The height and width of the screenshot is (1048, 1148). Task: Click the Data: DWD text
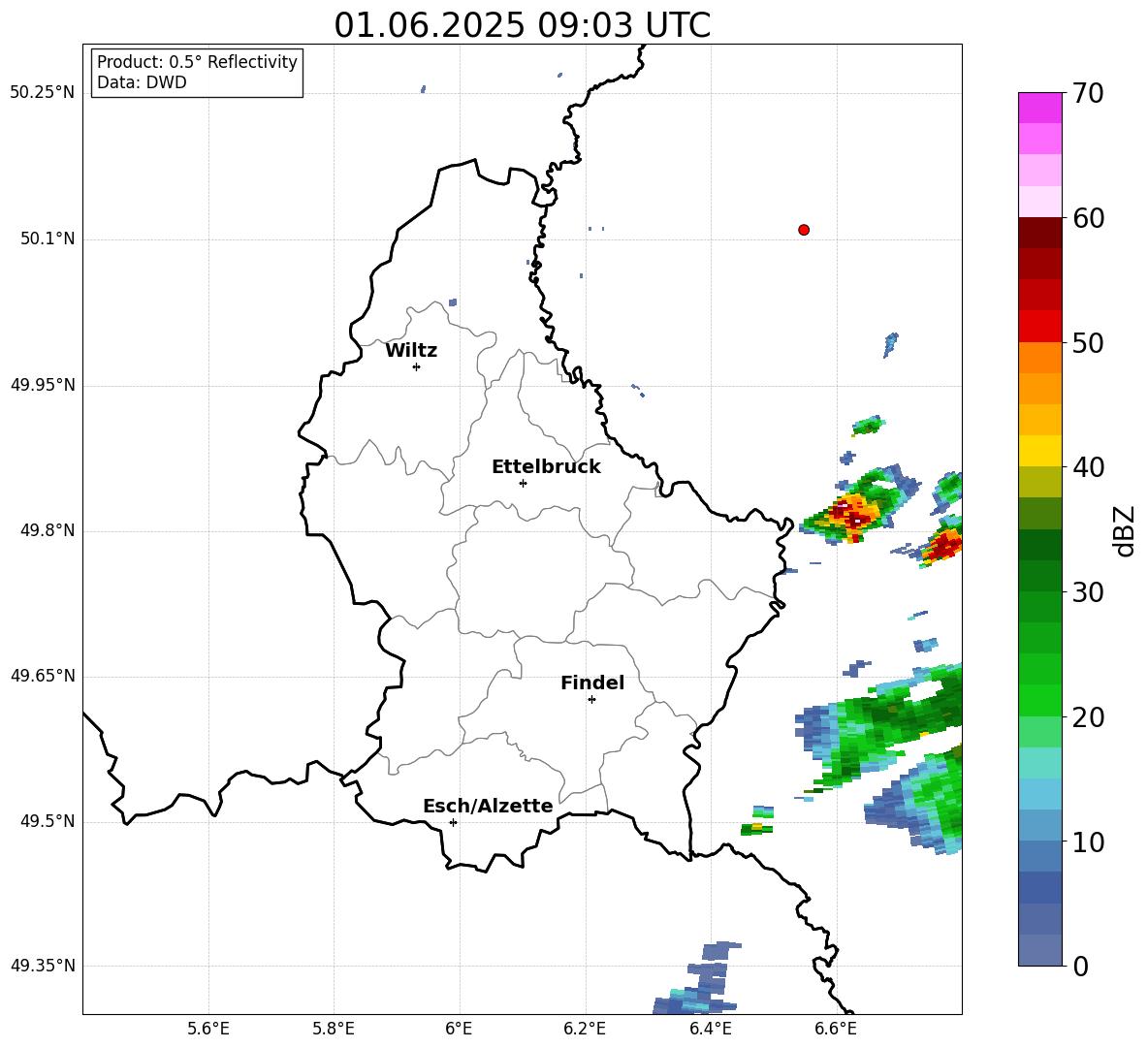(142, 82)
